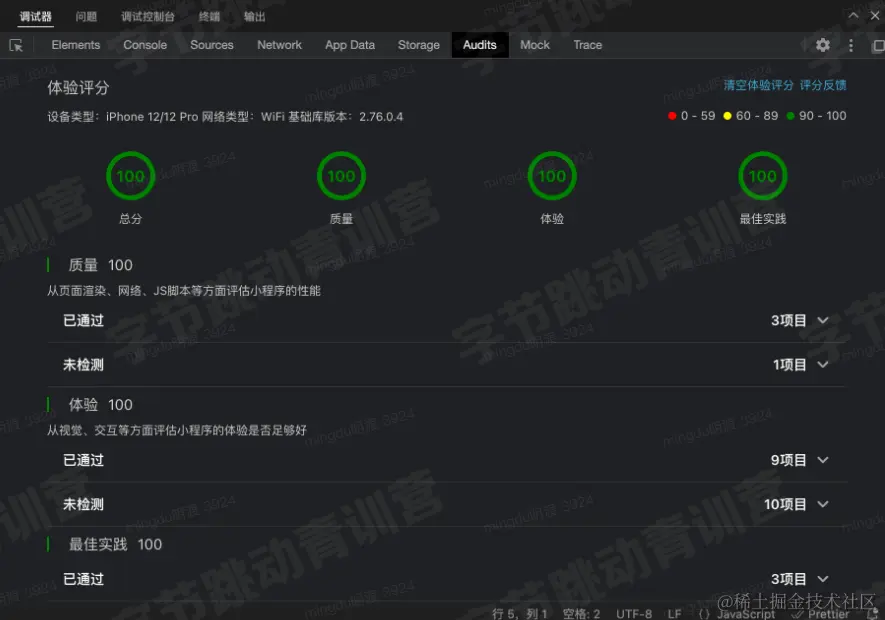885x620 pixels.
Task: Click the 总分 score circle
Action: click(x=130, y=175)
